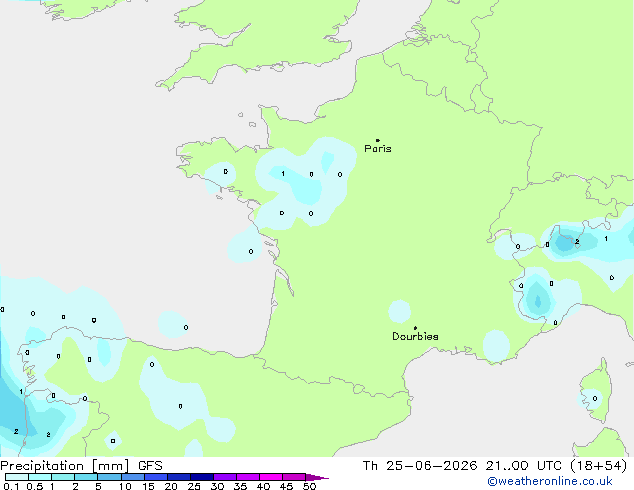The image size is (634, 490).
Task: Click the Precipitation [mm] title text
Action: click(64, 466)
